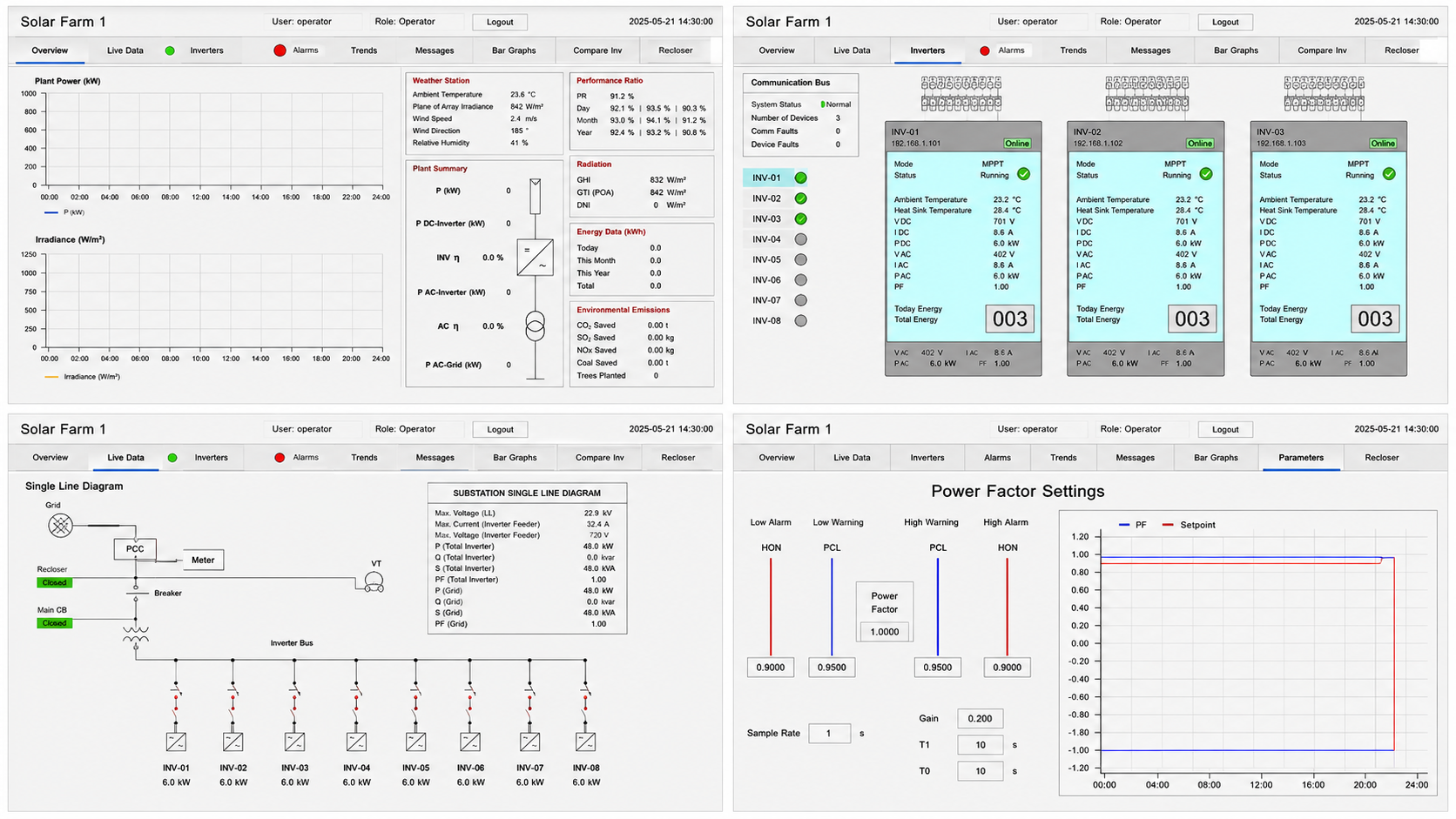The height and width of the screenshot is (819, 1456).
Task: Click the grey status dot next to INV-06
Action: point(800,280)
